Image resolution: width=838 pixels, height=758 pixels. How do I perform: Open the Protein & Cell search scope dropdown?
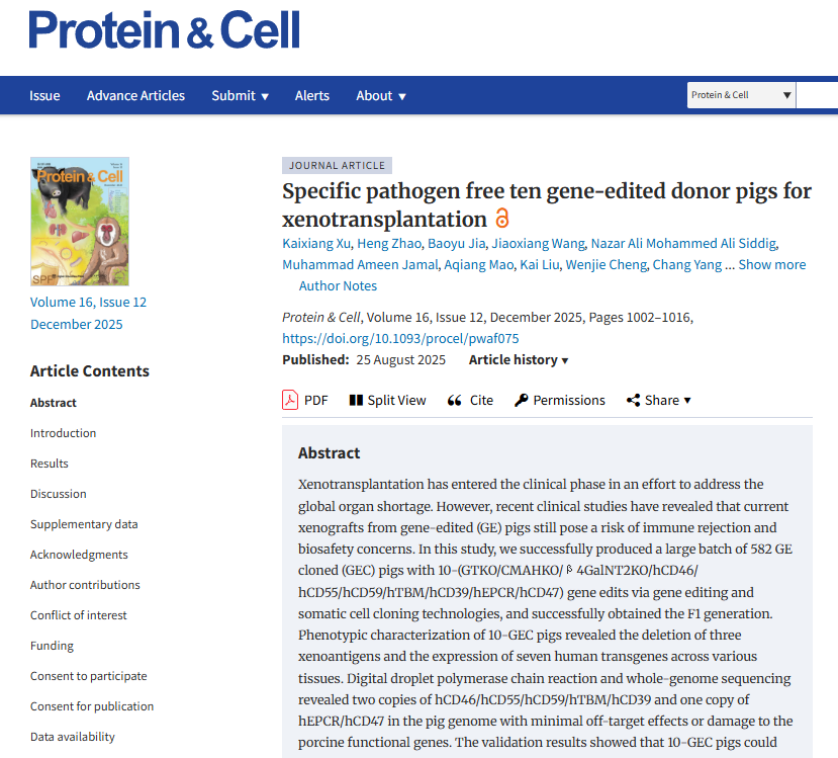click(x=741, y=95)
